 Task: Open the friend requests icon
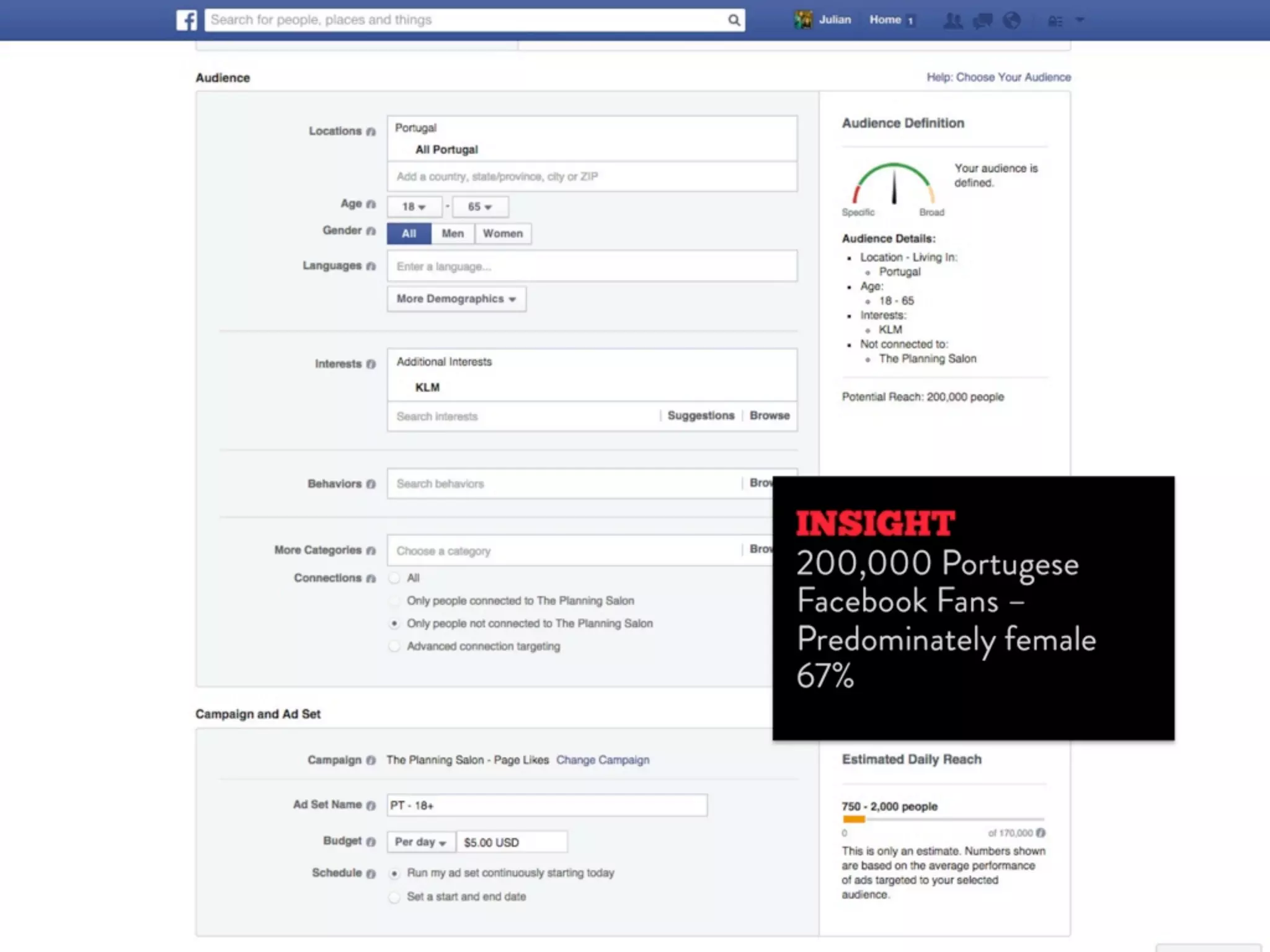(953, 20)
